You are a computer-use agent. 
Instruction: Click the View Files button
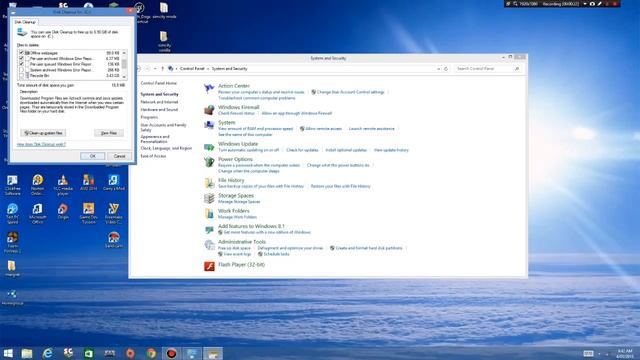[x=109, y=133]
